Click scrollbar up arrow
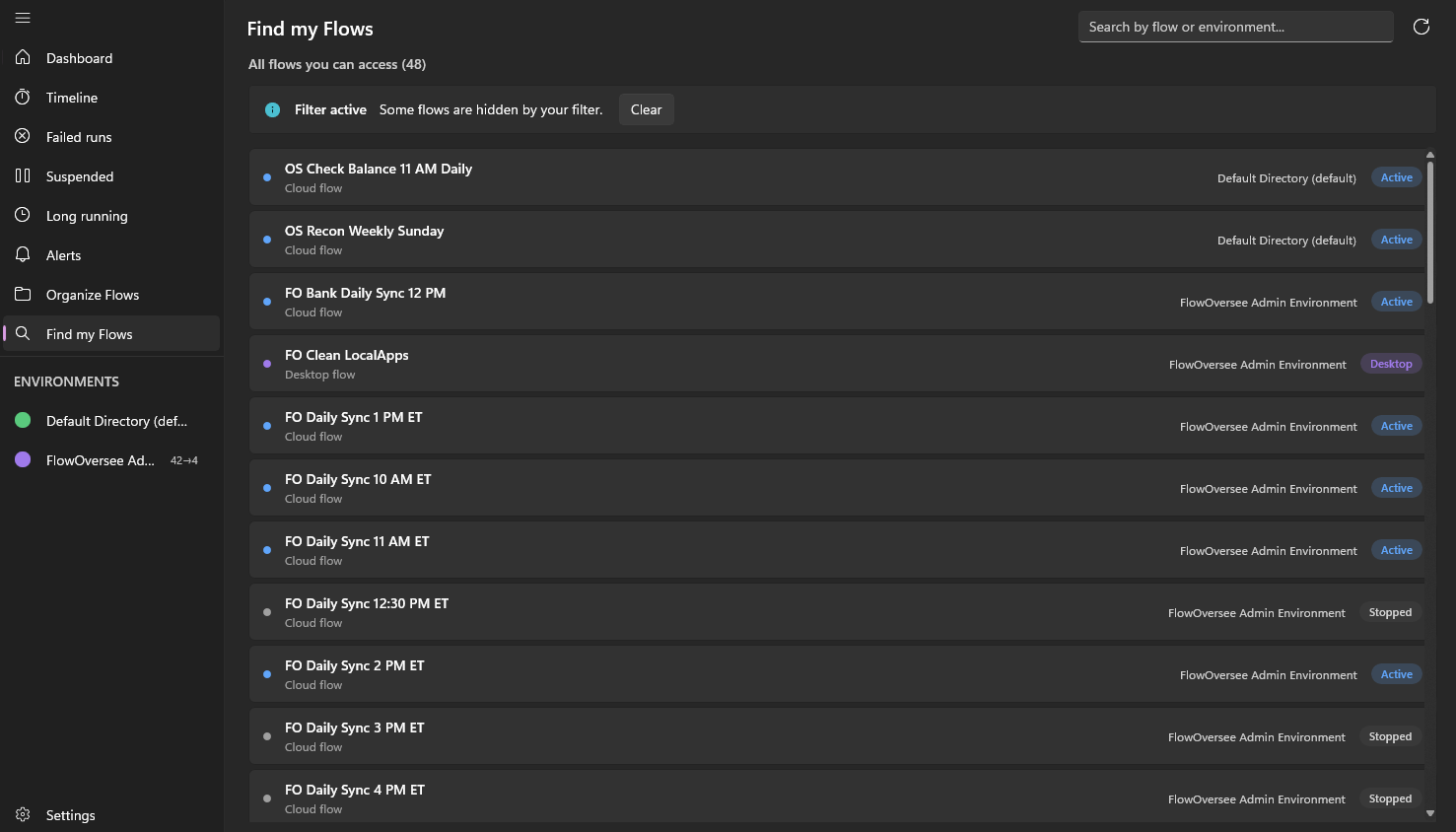The height and width of the screenshot is (832, 1456). (1429, 155)
